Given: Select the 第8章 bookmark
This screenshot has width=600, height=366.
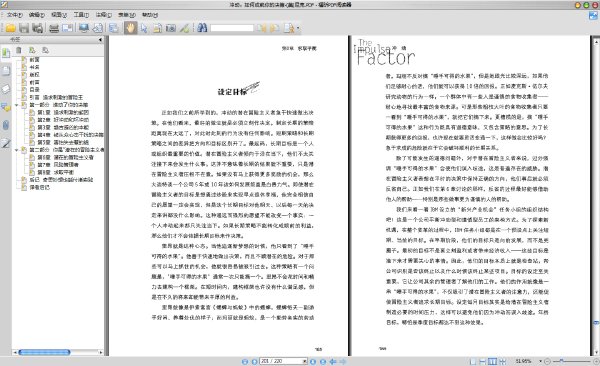Looking at the screenshot, I should (x=55, y=172).
